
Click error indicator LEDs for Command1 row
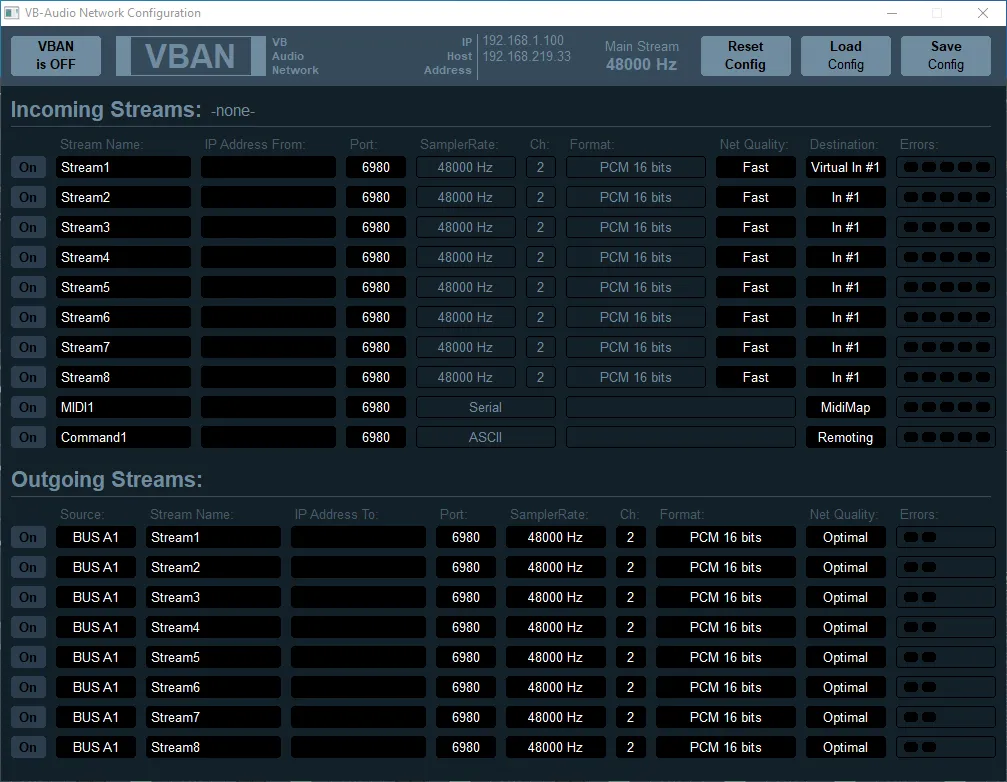coord(946,437)
